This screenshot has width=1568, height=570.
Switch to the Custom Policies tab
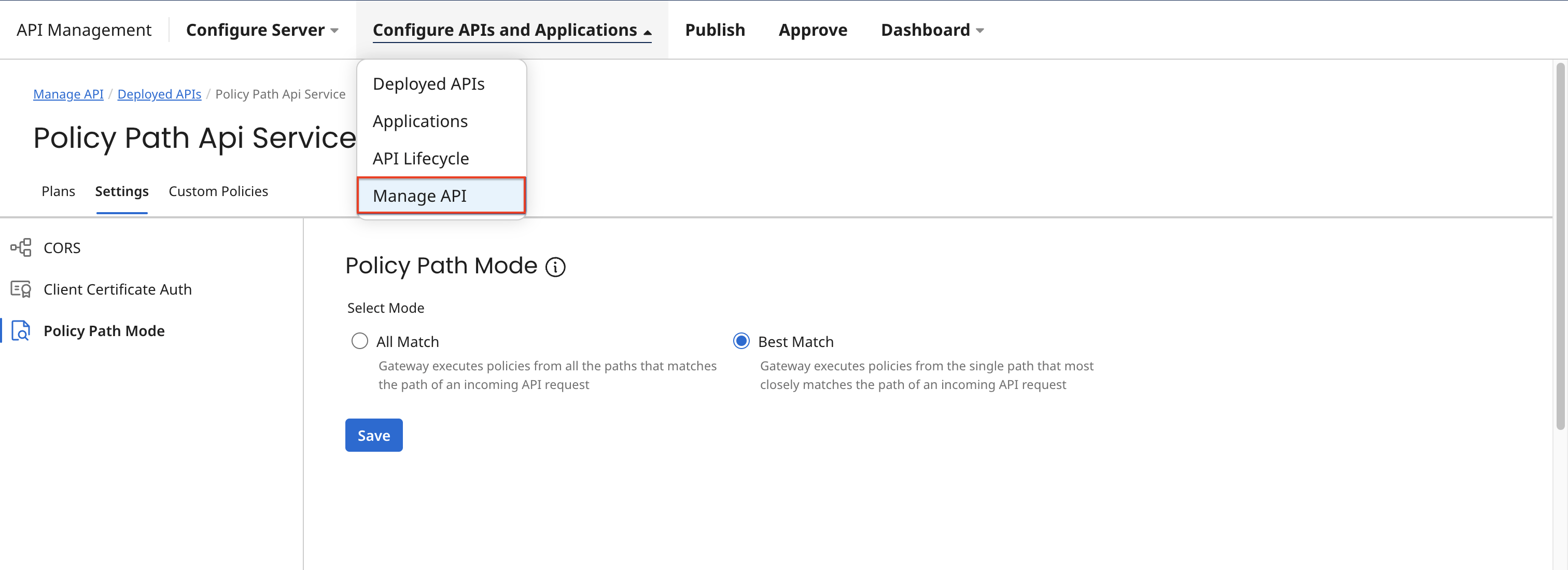click(218, 191)
